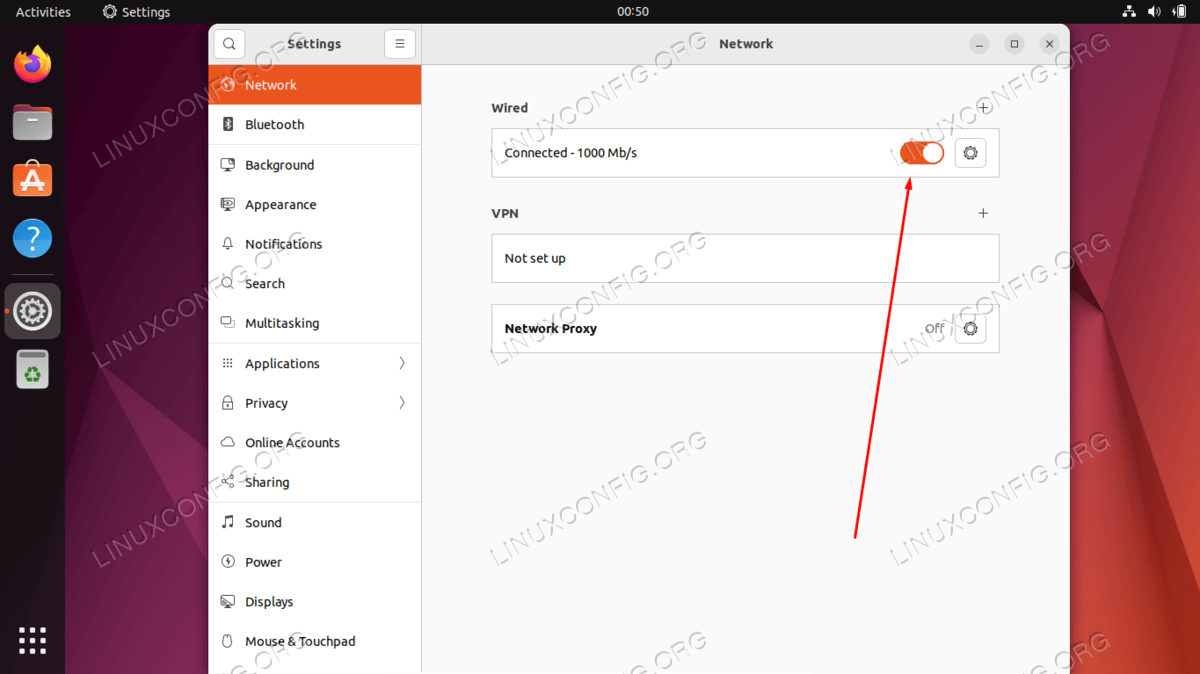Open Network Proxy gear settings
Viewport: 1200px width, 674px height.
[970, 329]
